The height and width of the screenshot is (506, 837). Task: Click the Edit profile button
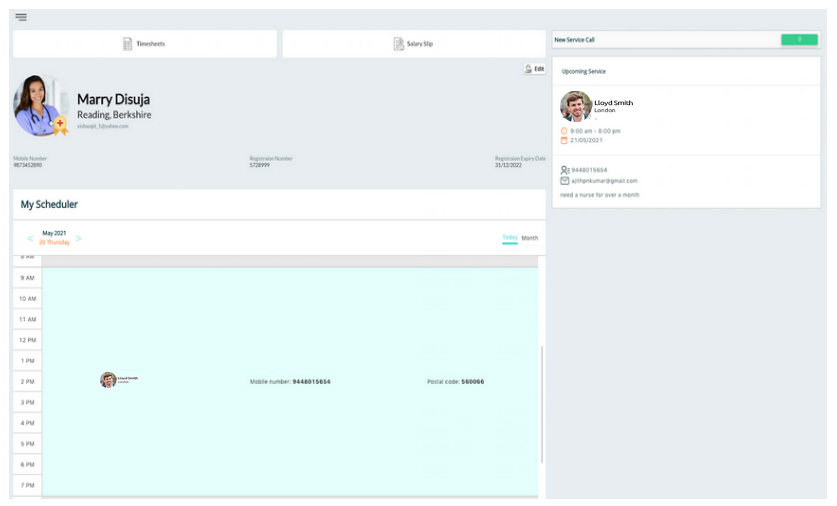click(534, 69)
